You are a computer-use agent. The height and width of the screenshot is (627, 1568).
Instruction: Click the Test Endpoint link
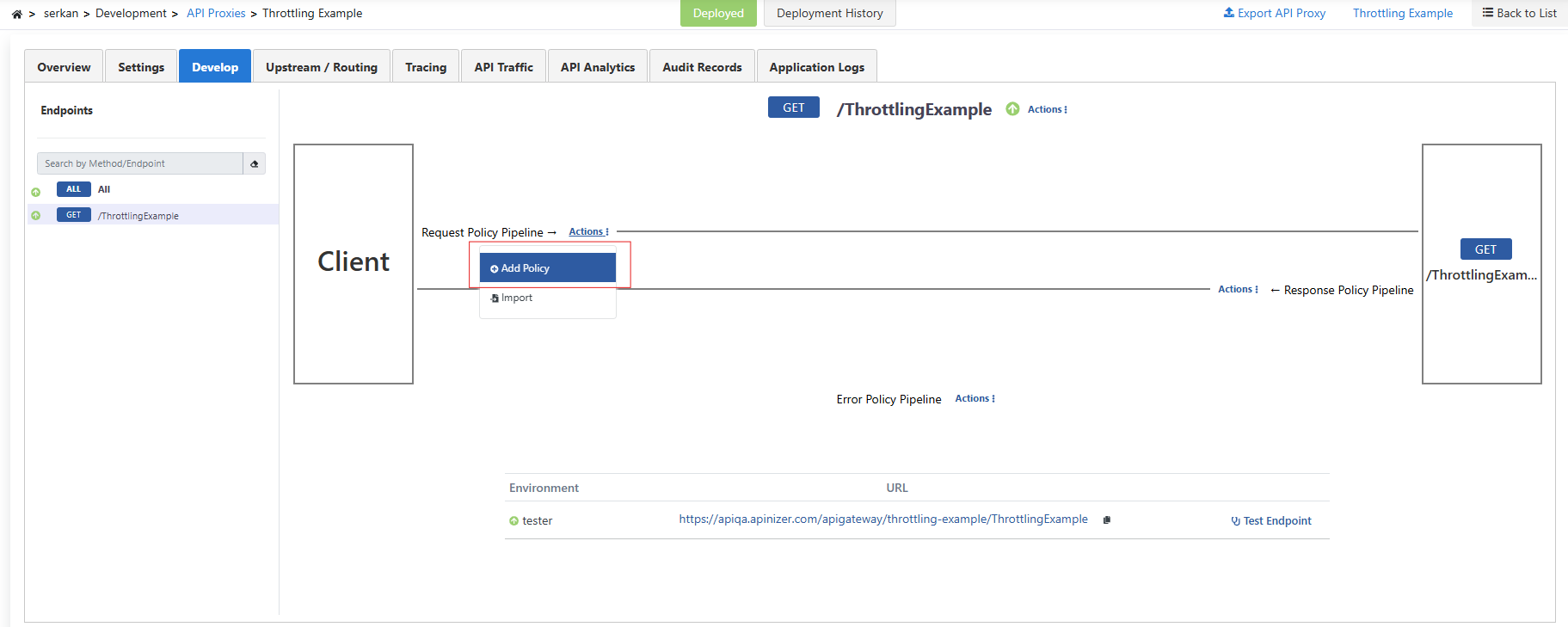tap(1271, 521)
